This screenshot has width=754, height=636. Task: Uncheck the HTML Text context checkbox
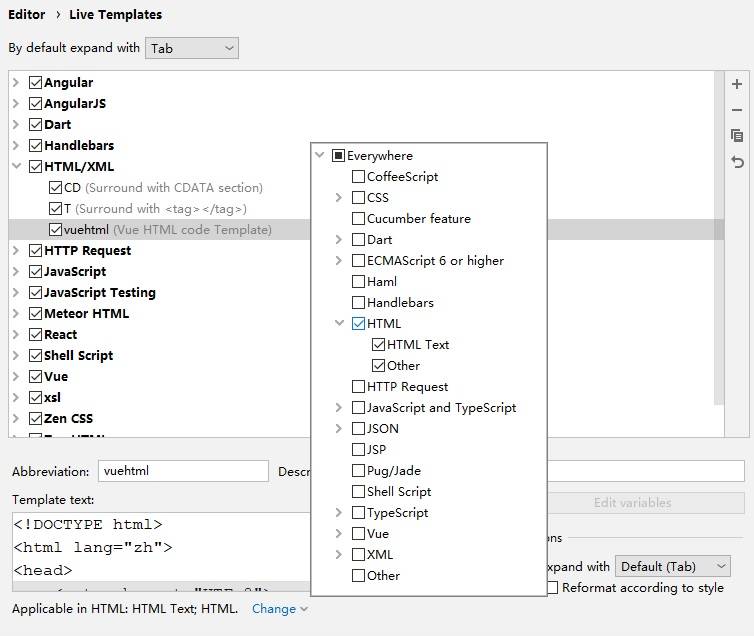tap(379, 345)
